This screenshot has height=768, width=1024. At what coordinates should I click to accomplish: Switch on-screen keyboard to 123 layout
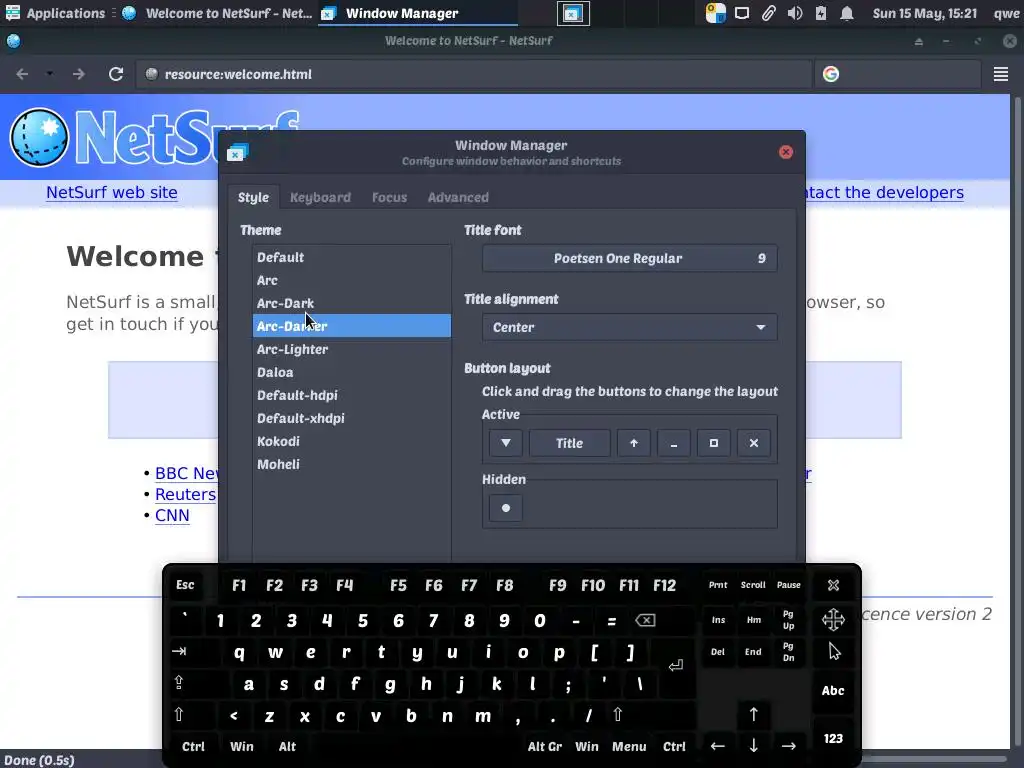833,739
